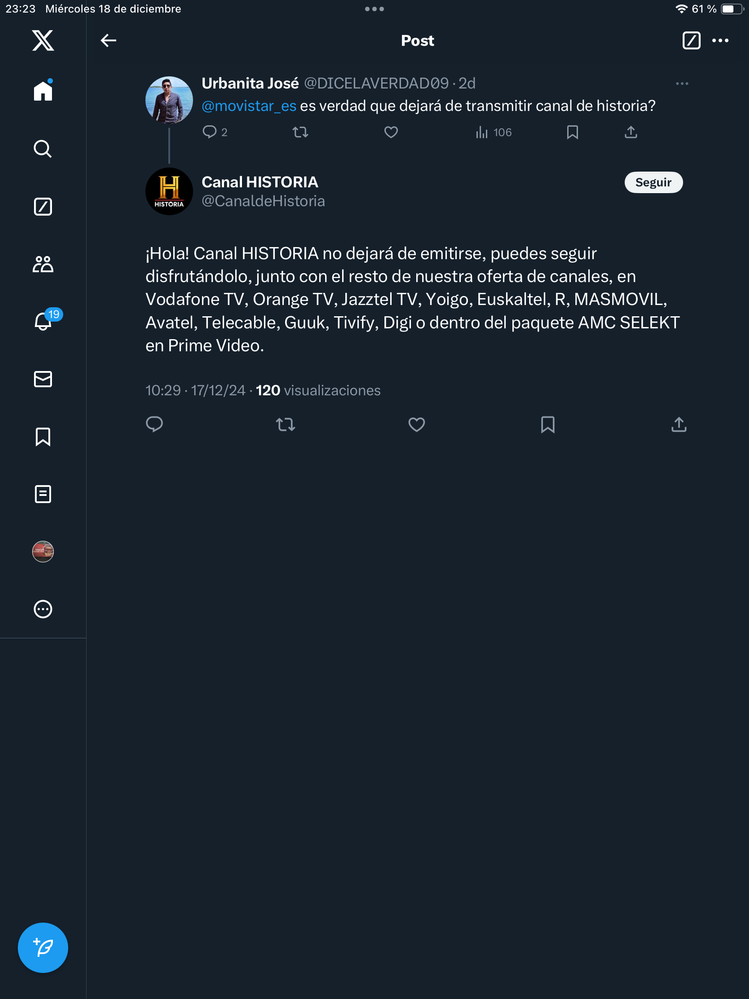Open the @movistar_es mention link
Screen dimensions: 749x999
(x=249, y=105)
